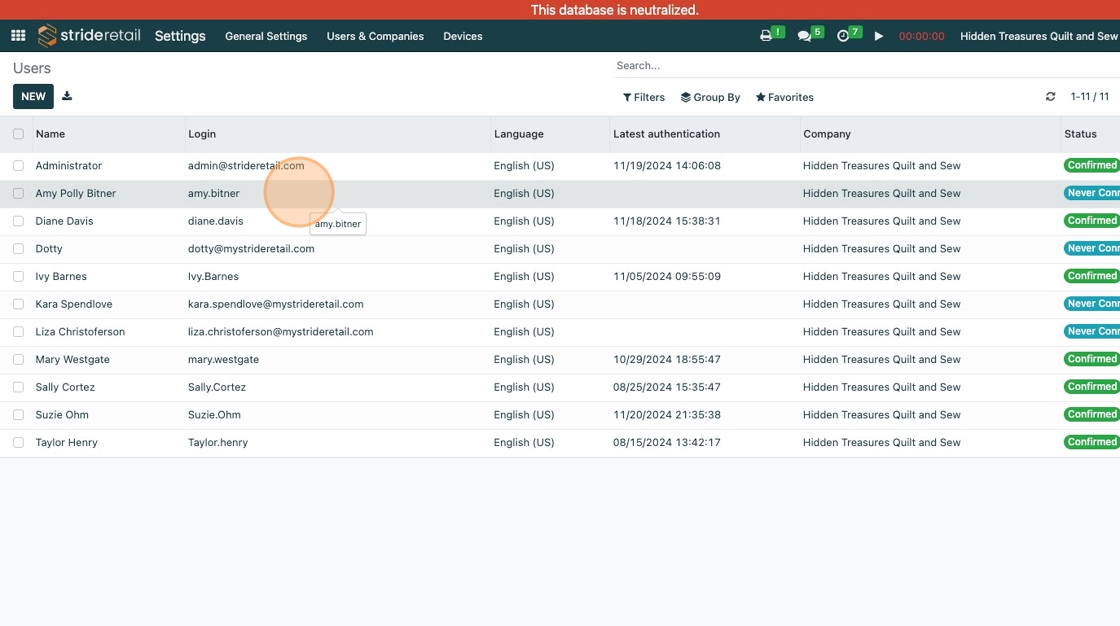Open the Sally Cortez user record
This screenshot has width=1120, height=626.
click(x=65, y=387)
